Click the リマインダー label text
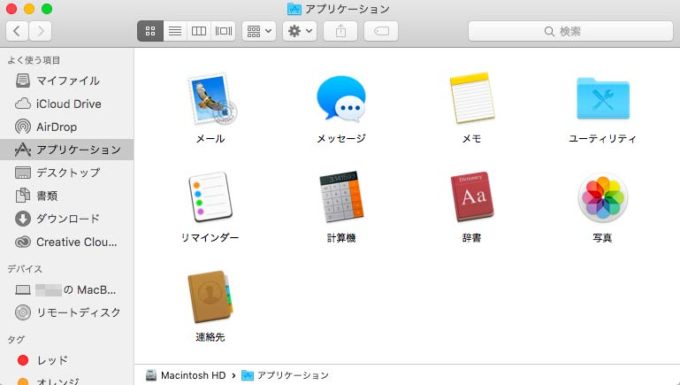Image resolution: width=680 pixels, height=385 pixels. point(210,238)
